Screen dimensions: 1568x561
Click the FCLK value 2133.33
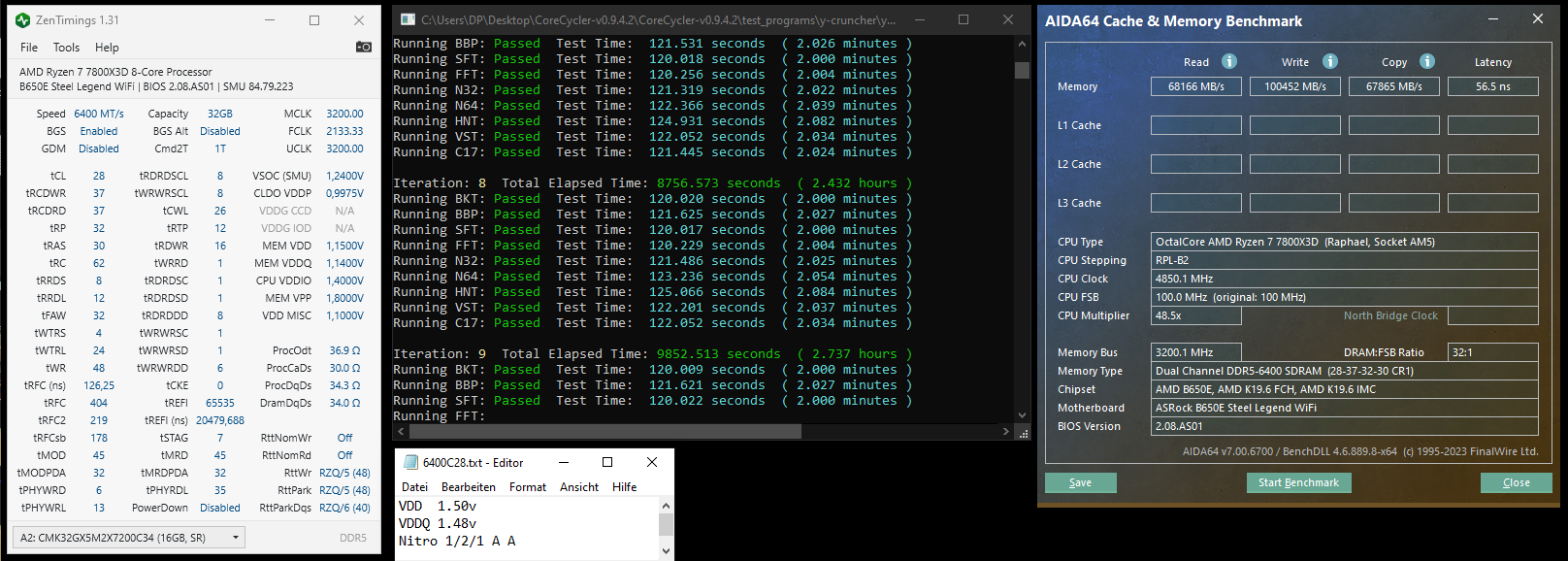344,131
